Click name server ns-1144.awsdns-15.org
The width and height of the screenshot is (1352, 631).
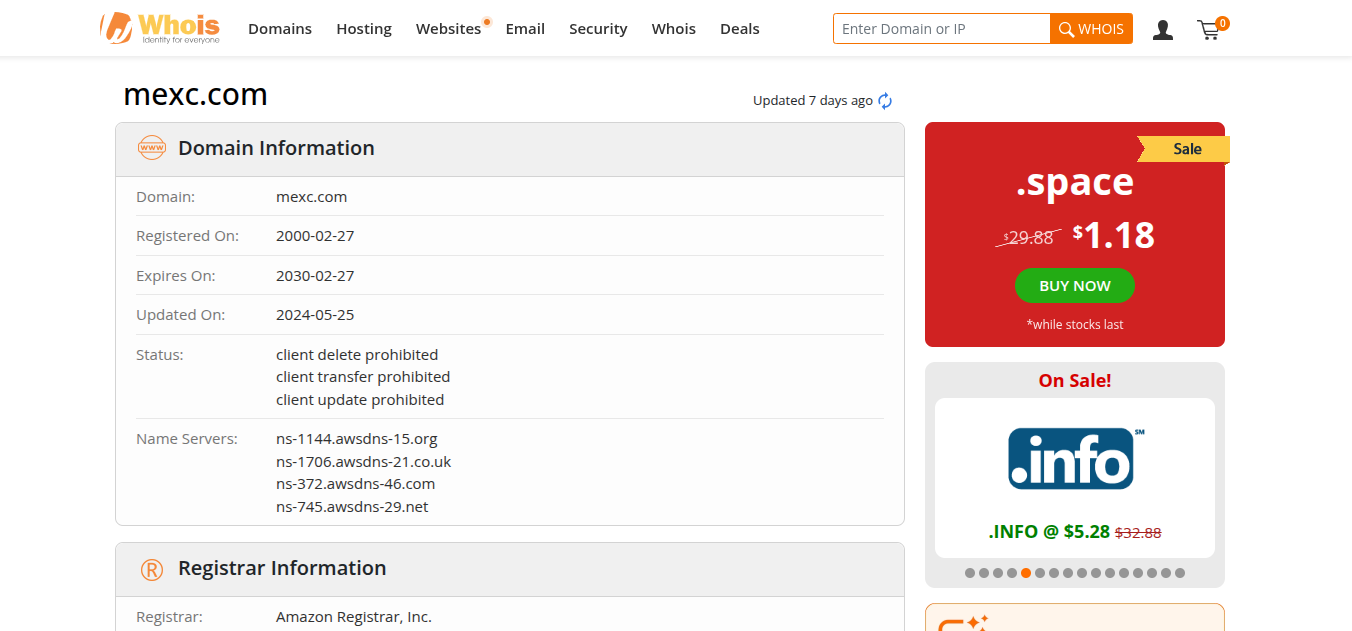tap(357, 439)
